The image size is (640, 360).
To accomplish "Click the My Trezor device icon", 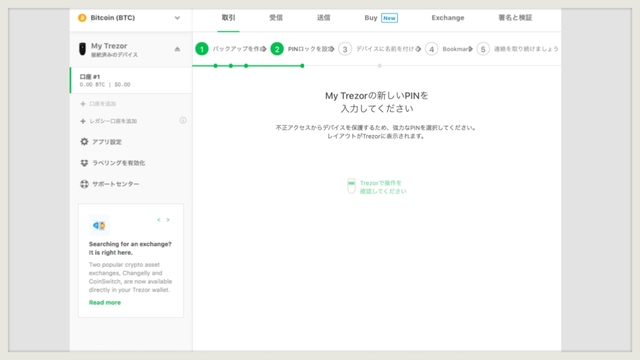I will (82, 49).
